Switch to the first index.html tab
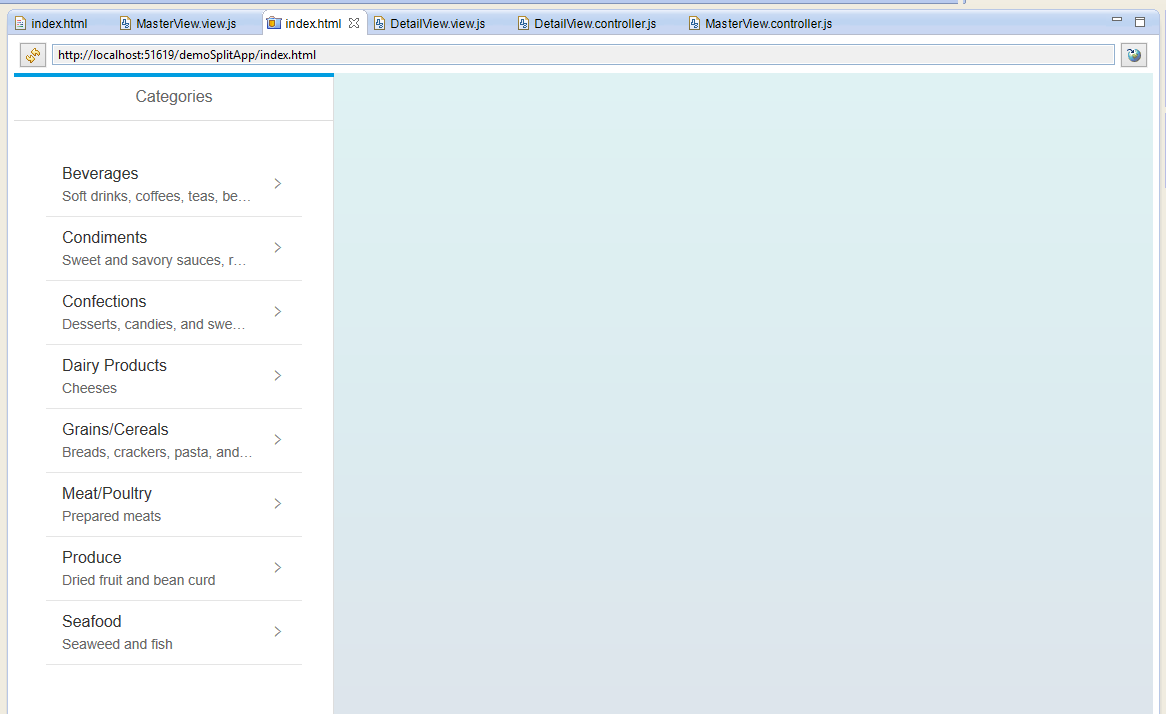This screenshot has height=714, width=1166. click(51, 23)
